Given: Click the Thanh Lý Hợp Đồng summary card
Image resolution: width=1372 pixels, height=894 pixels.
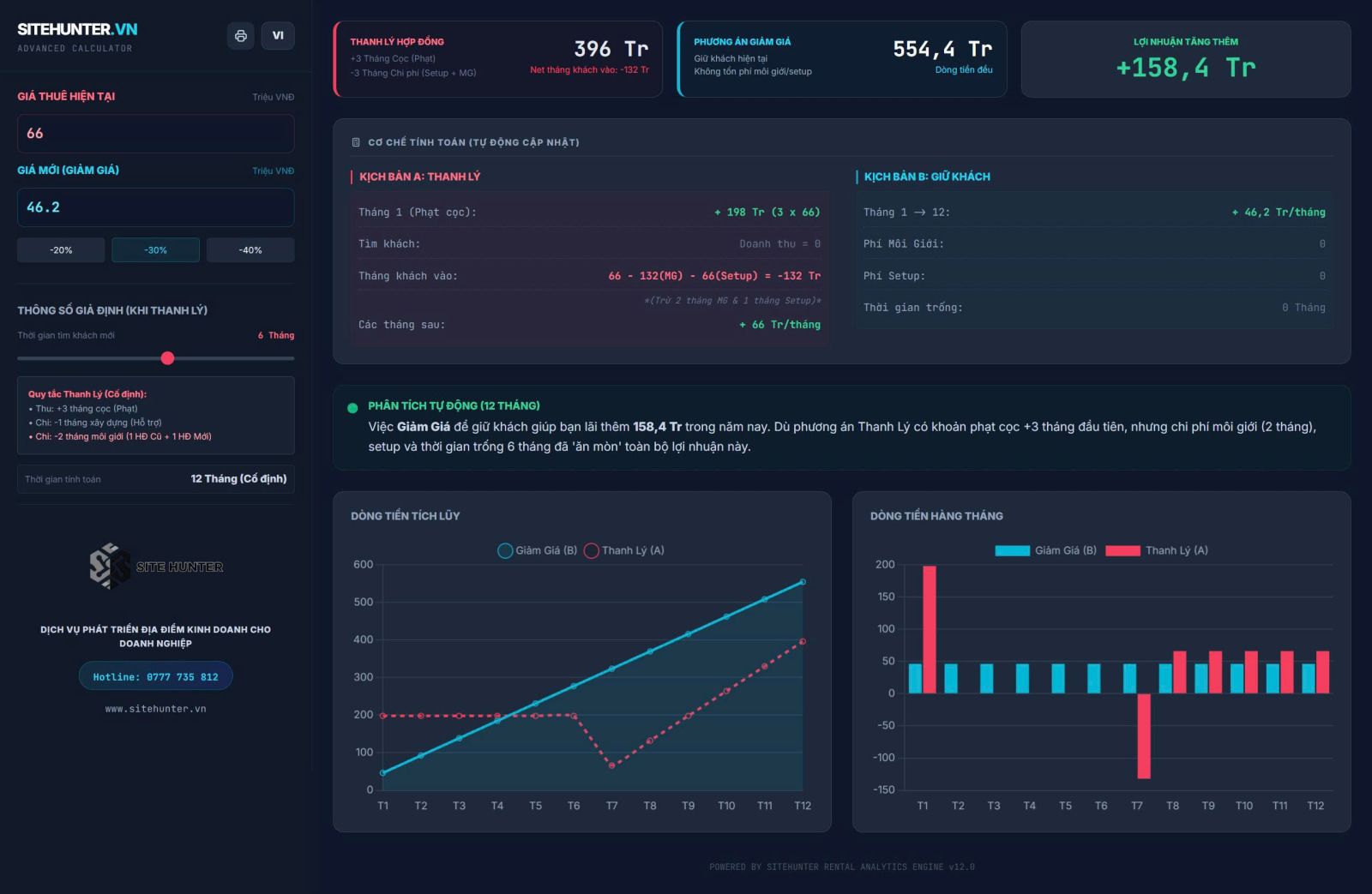Looking at the screenshot, I should (x=497, y=59).
